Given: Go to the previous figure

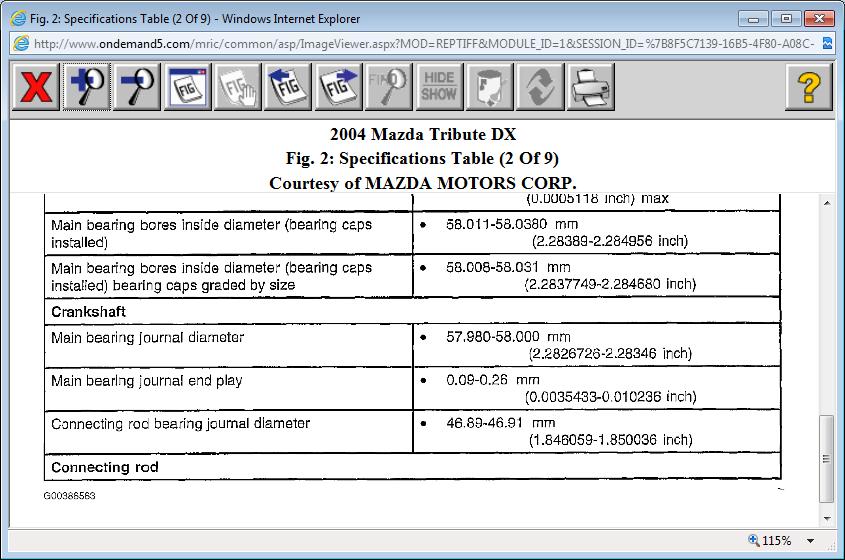Looking at the screenshot, I should click(x=288, y=88).
